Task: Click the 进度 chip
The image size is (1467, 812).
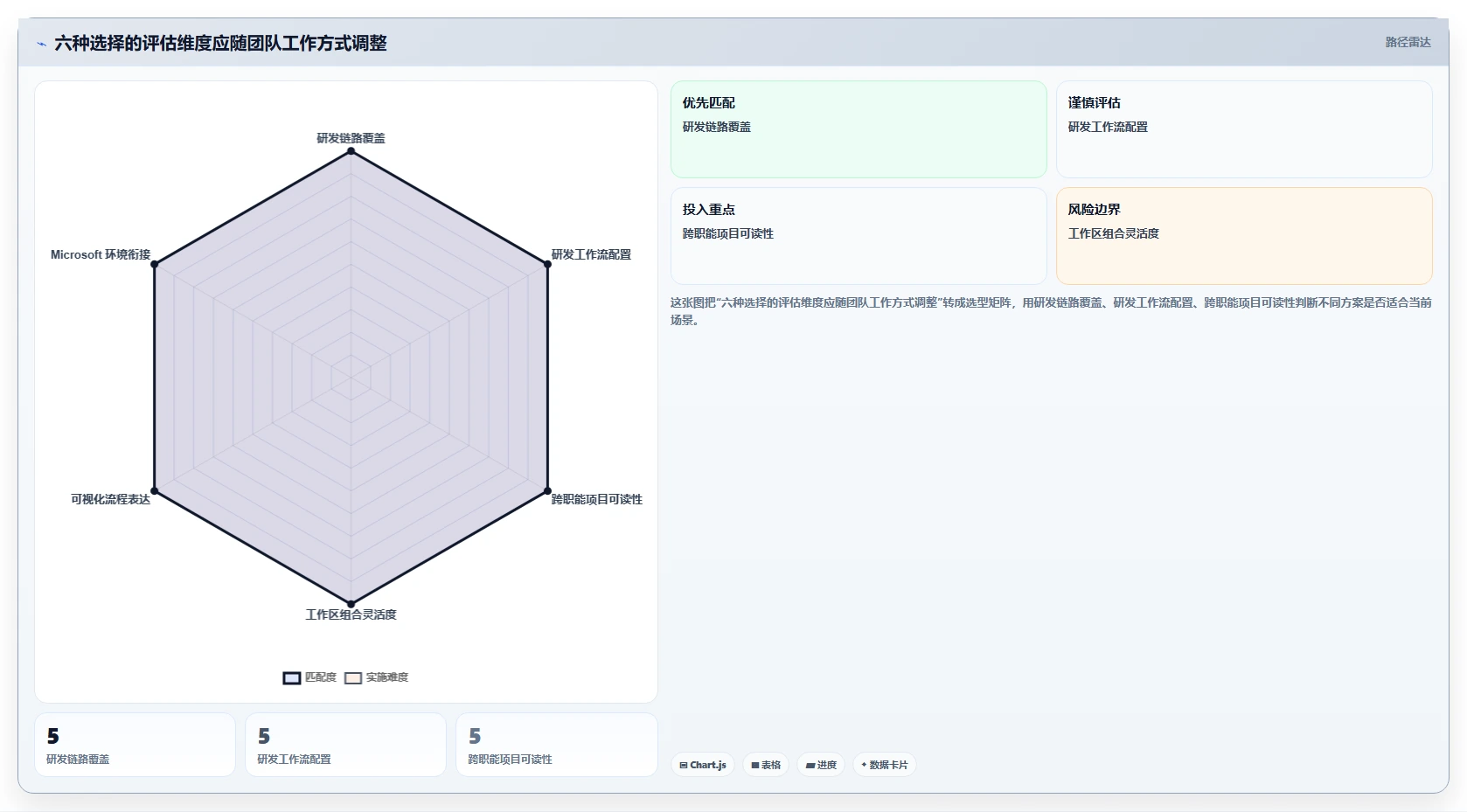Action: click(821, 765)
